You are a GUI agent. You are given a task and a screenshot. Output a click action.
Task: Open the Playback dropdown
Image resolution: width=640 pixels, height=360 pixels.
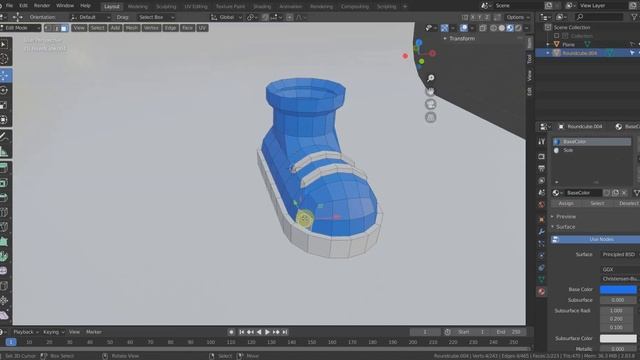[26, 332]
